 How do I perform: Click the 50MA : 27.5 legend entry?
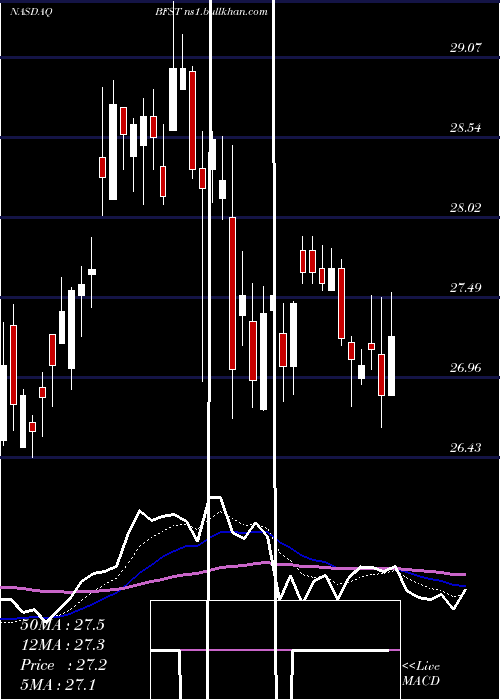pos(62,625)
